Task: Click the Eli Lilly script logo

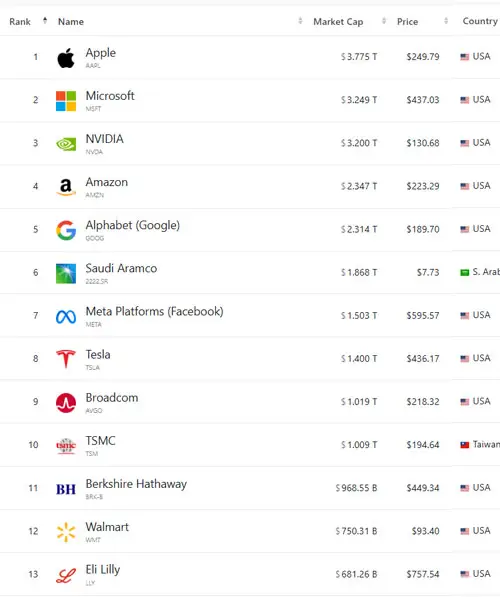Action: pos(66,575)
